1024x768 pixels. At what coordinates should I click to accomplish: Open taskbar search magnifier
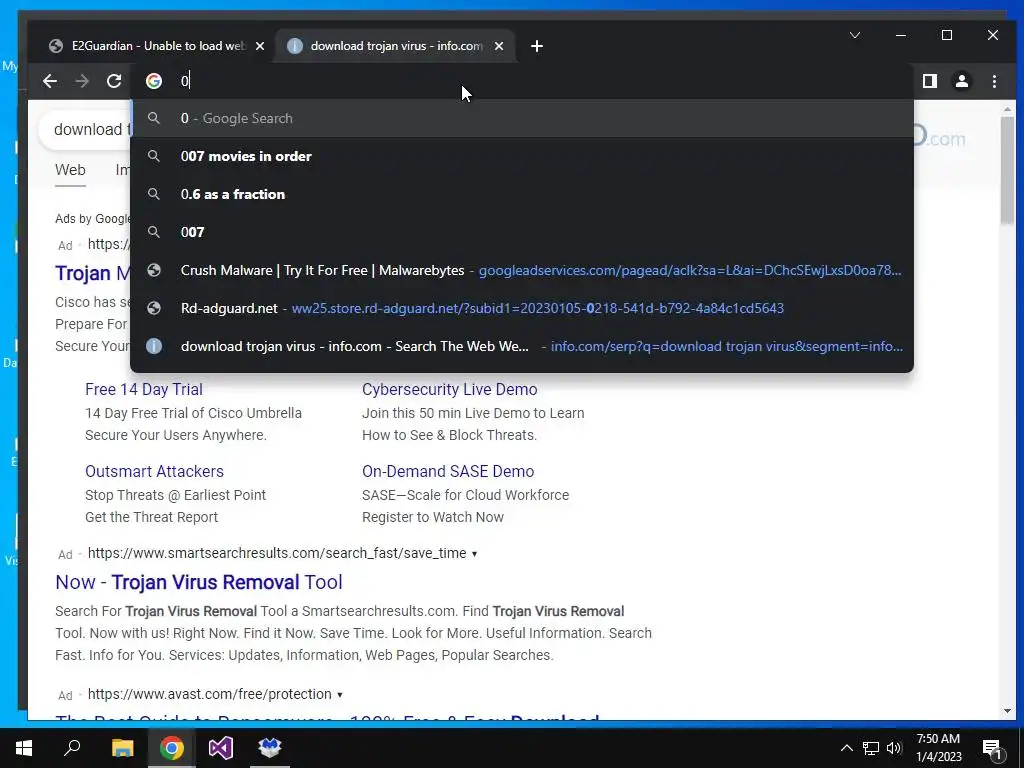click(x=72, y=748)
